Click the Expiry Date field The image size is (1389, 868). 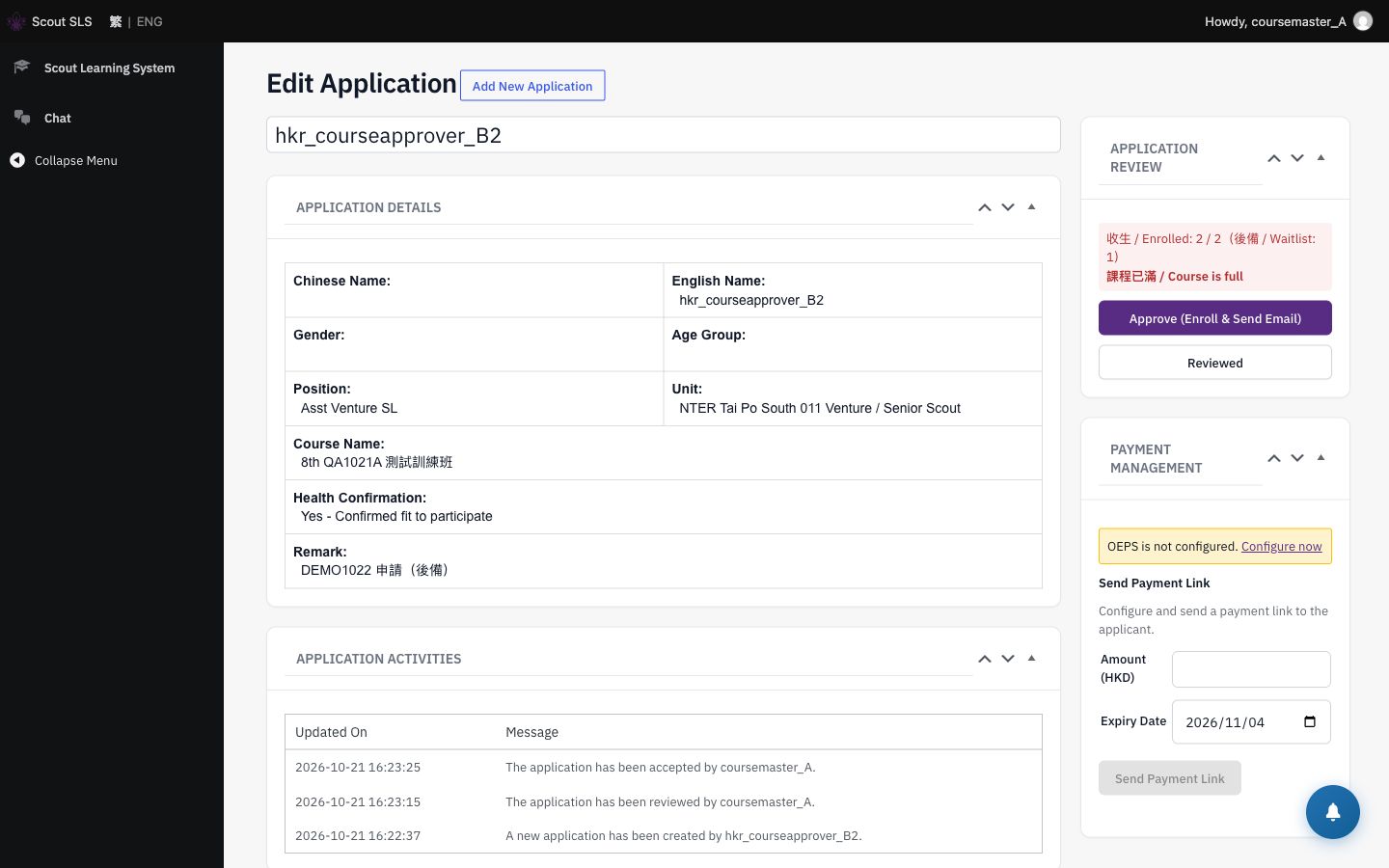click(x=1251, y=721)
